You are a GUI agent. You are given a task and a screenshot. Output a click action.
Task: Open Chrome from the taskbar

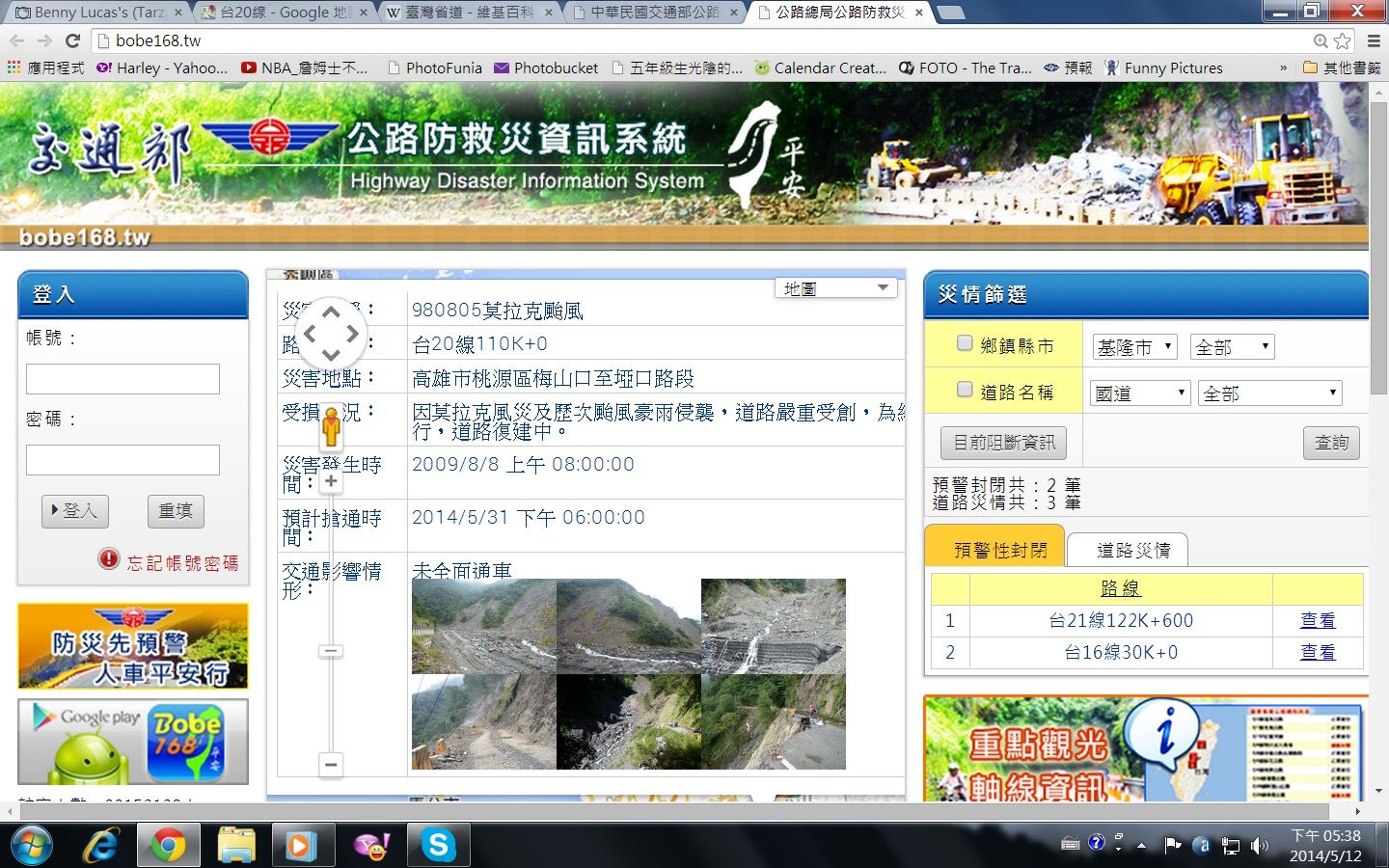[x=168, y=846]
